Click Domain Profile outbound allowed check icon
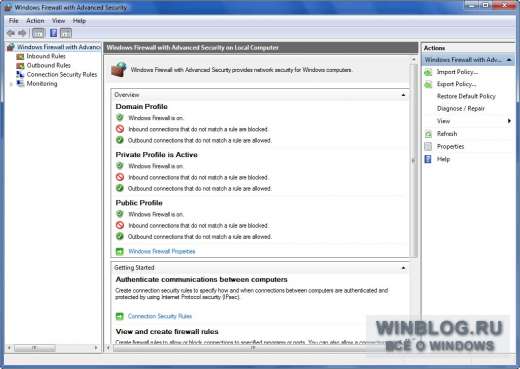The height and width of the screenshot is (369, 520). 120,140
